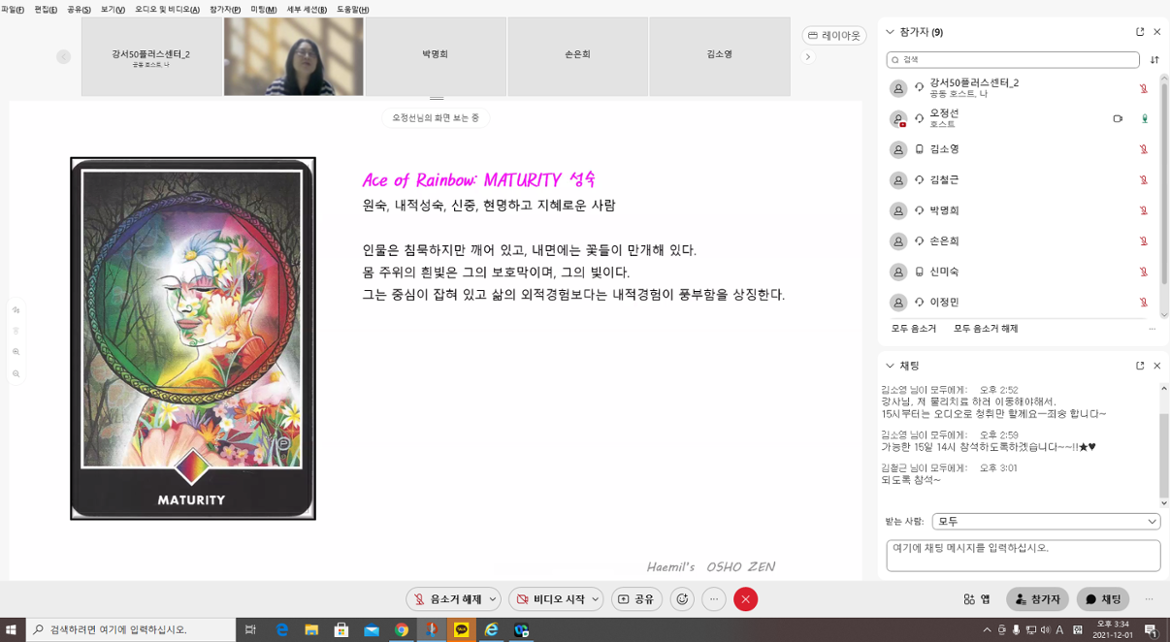Toggle the 채팅 panel button
The width and height of the screenshot is (1170, 642).
coord(1102,599)
